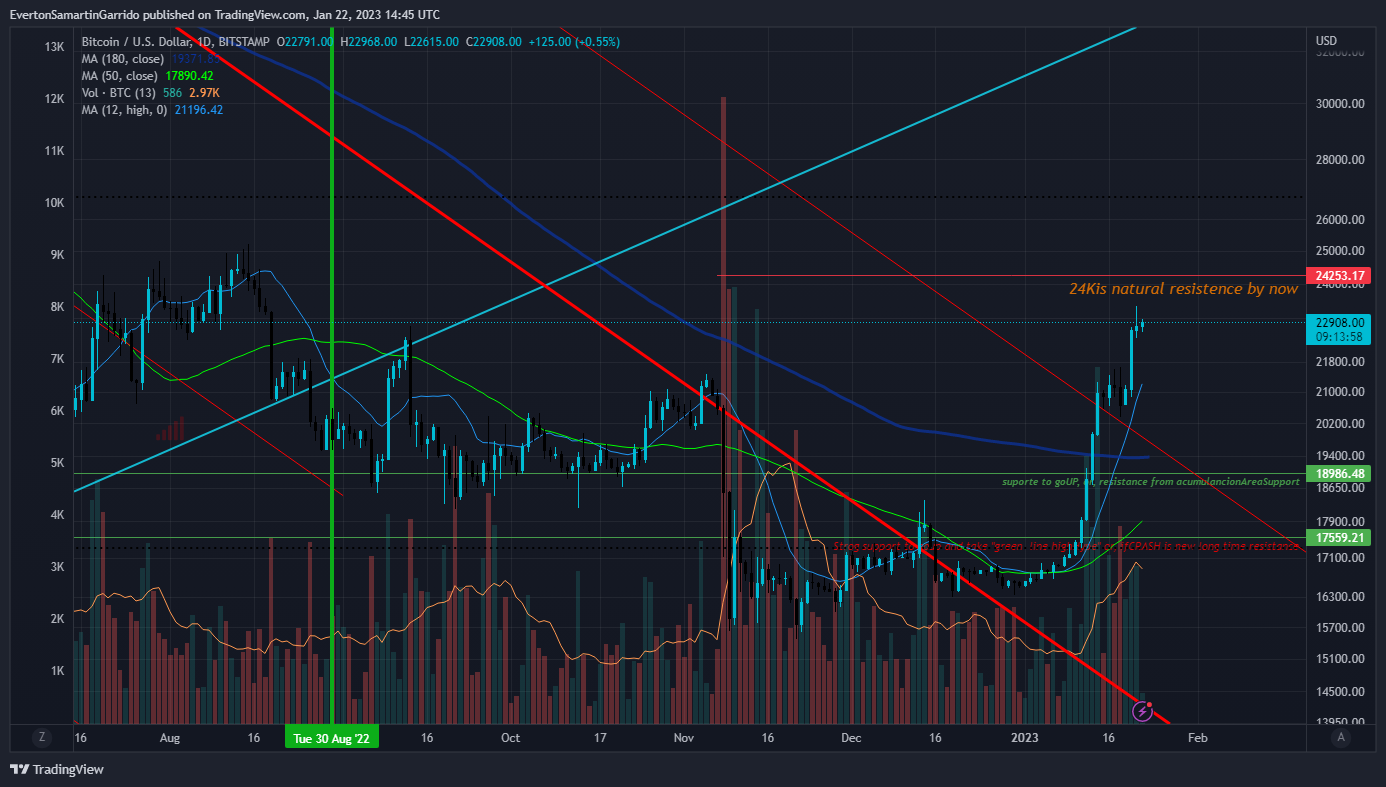Click the TradingView logo
The width and height of the screenshot is (1386, 787).
coord(57,769)
